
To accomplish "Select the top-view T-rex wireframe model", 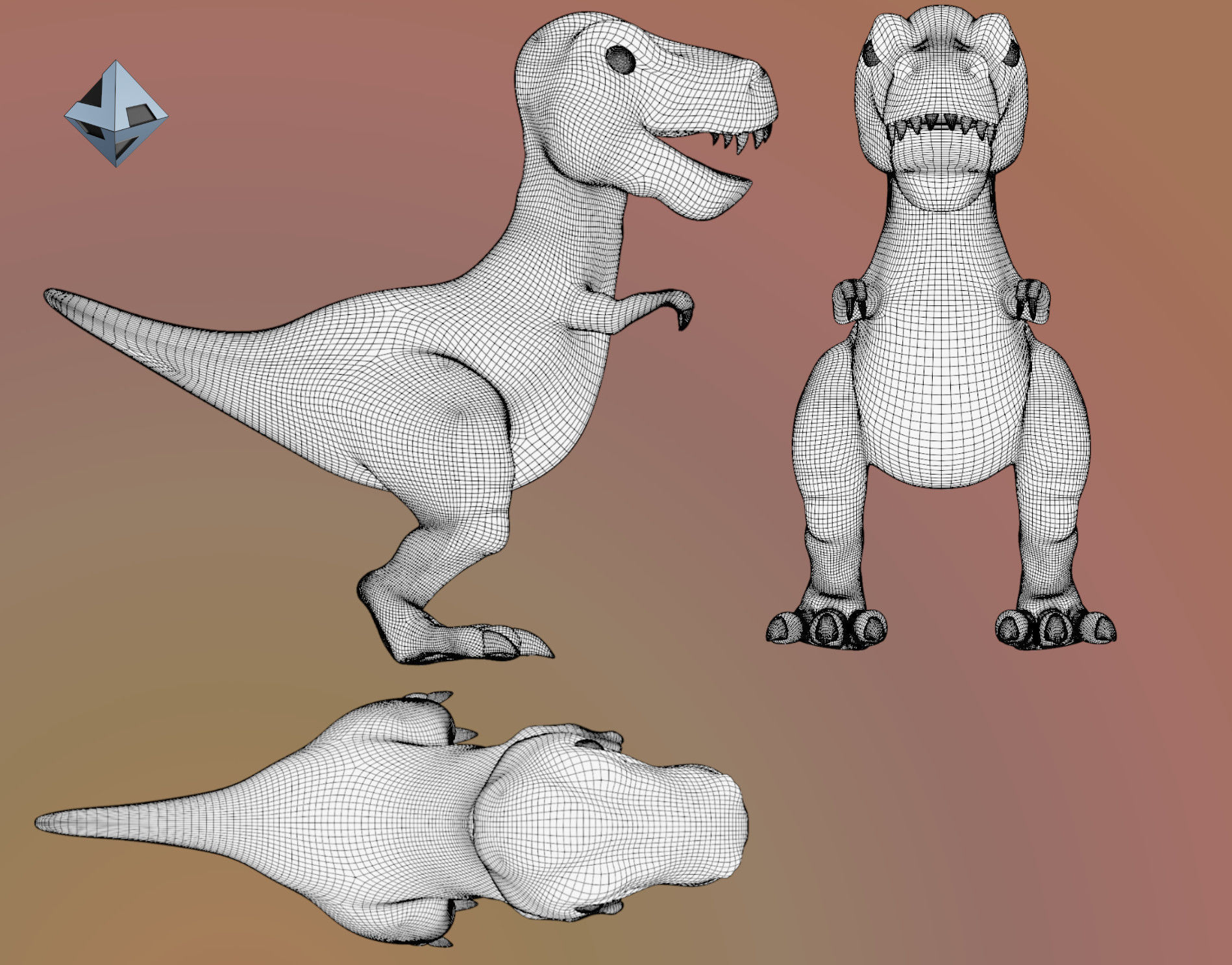I will (x=392, y=818).
